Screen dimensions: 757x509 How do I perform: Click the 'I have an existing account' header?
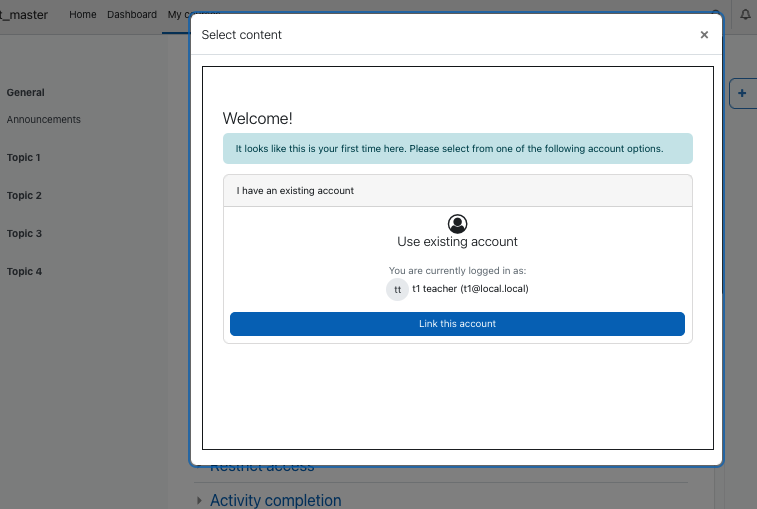click(458, 191)
